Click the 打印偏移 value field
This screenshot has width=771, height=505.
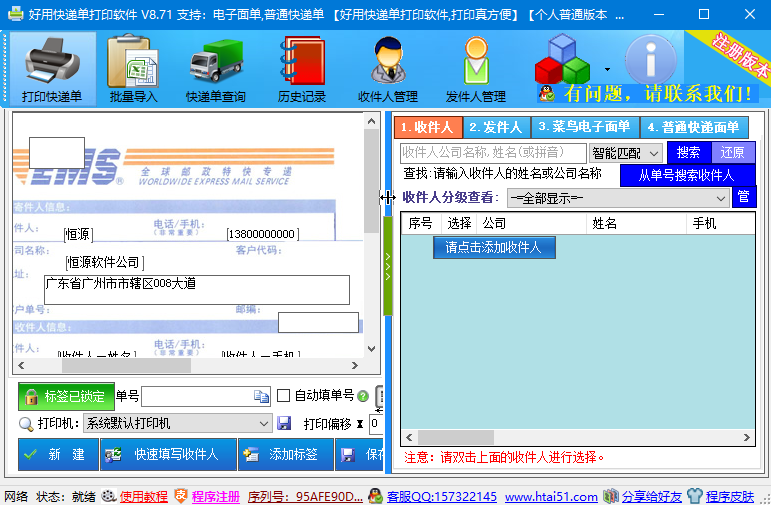pyautogui.click(x=376, y=423)
